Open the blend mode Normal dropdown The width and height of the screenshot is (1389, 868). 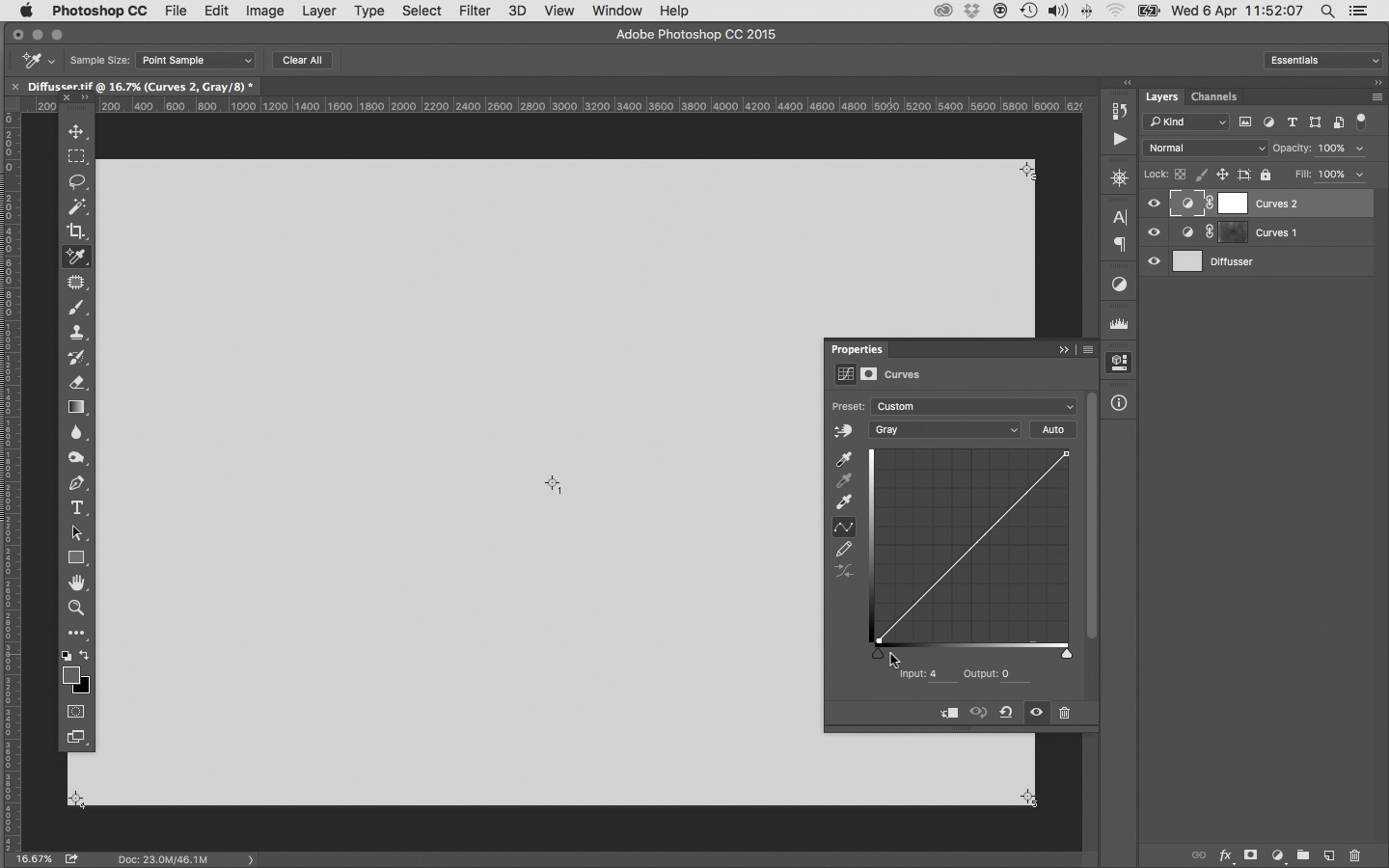1205,149
